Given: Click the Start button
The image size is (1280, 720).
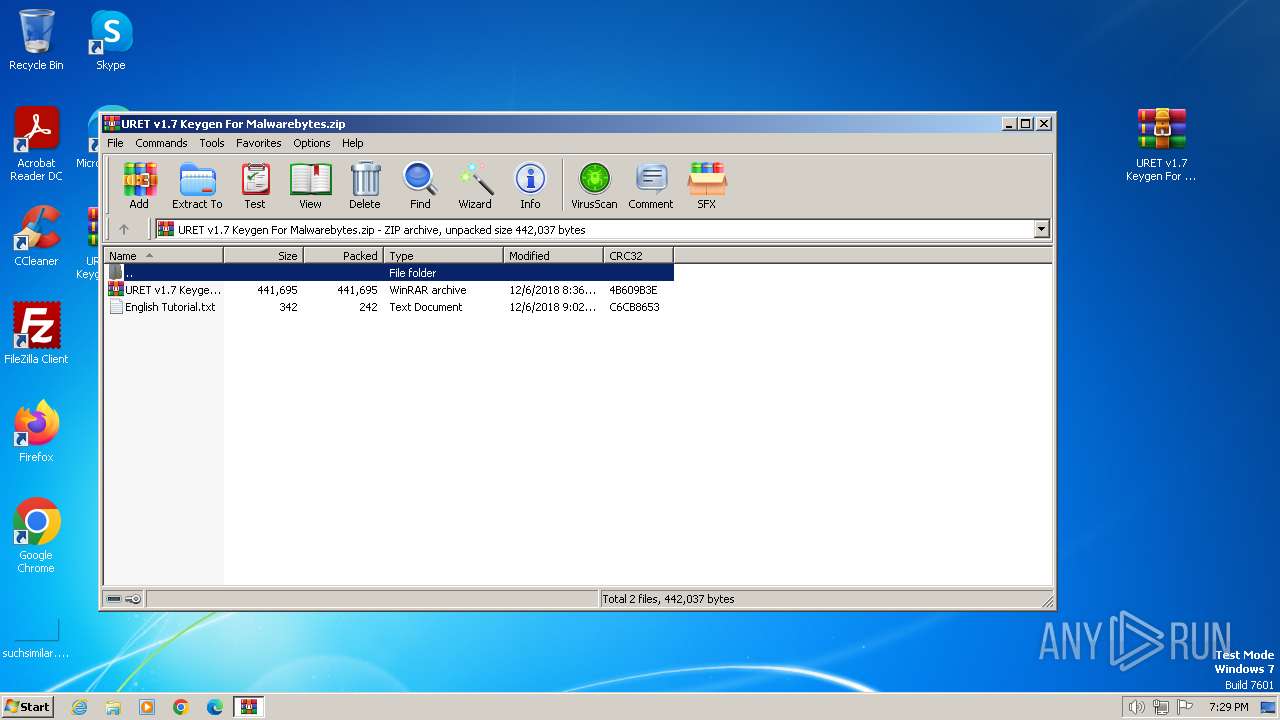Looking at the screenshot, I should pyautogui.click(x=28, y=706).
